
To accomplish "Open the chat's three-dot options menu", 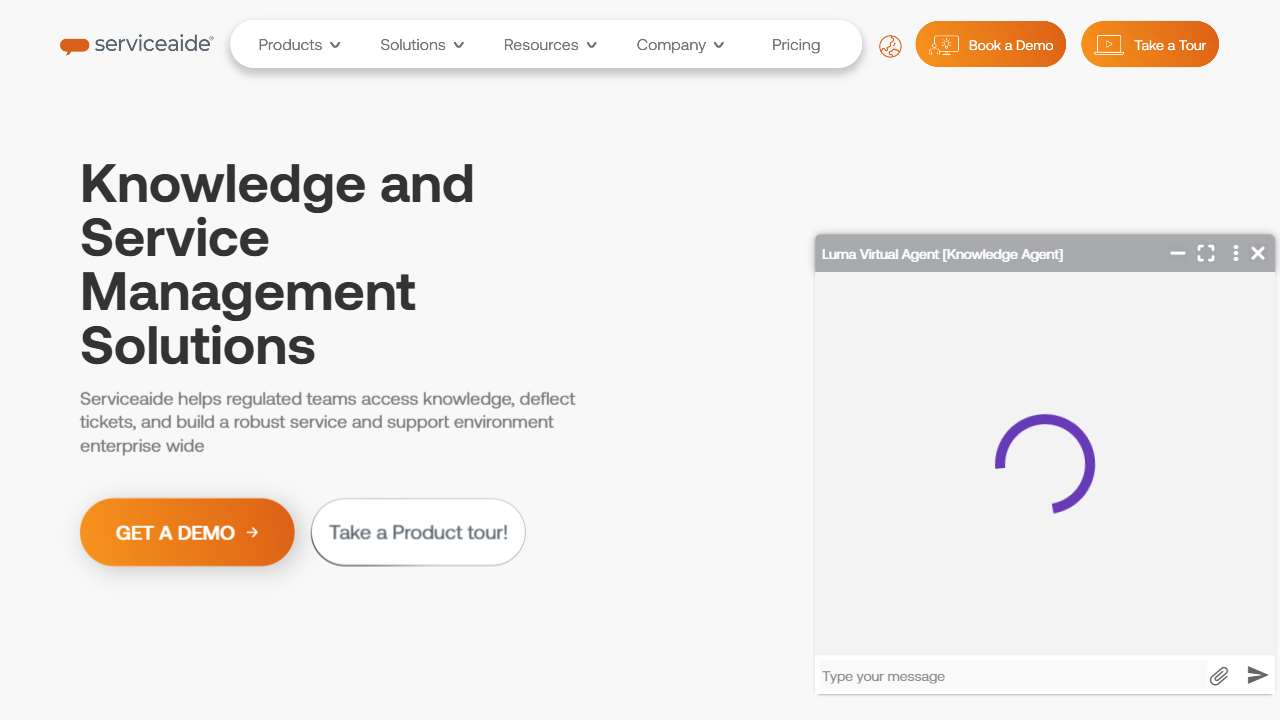I will [x=1236, y=254].
